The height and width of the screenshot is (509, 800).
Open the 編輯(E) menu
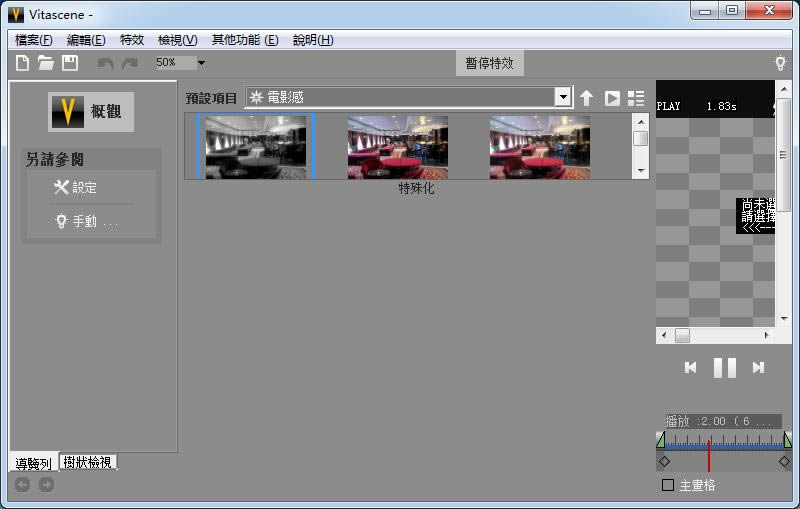coord(86,40)
